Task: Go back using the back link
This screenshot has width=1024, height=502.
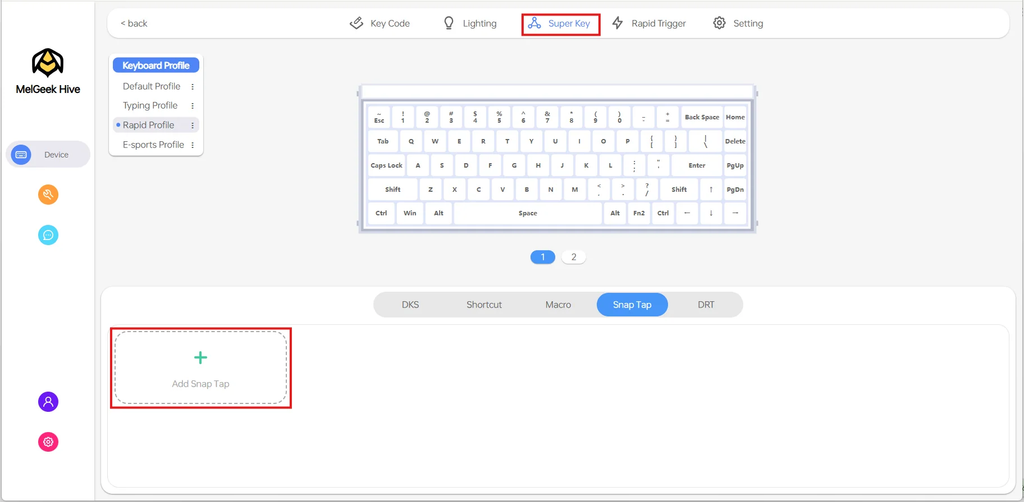Action: click(x=134, y=24)
